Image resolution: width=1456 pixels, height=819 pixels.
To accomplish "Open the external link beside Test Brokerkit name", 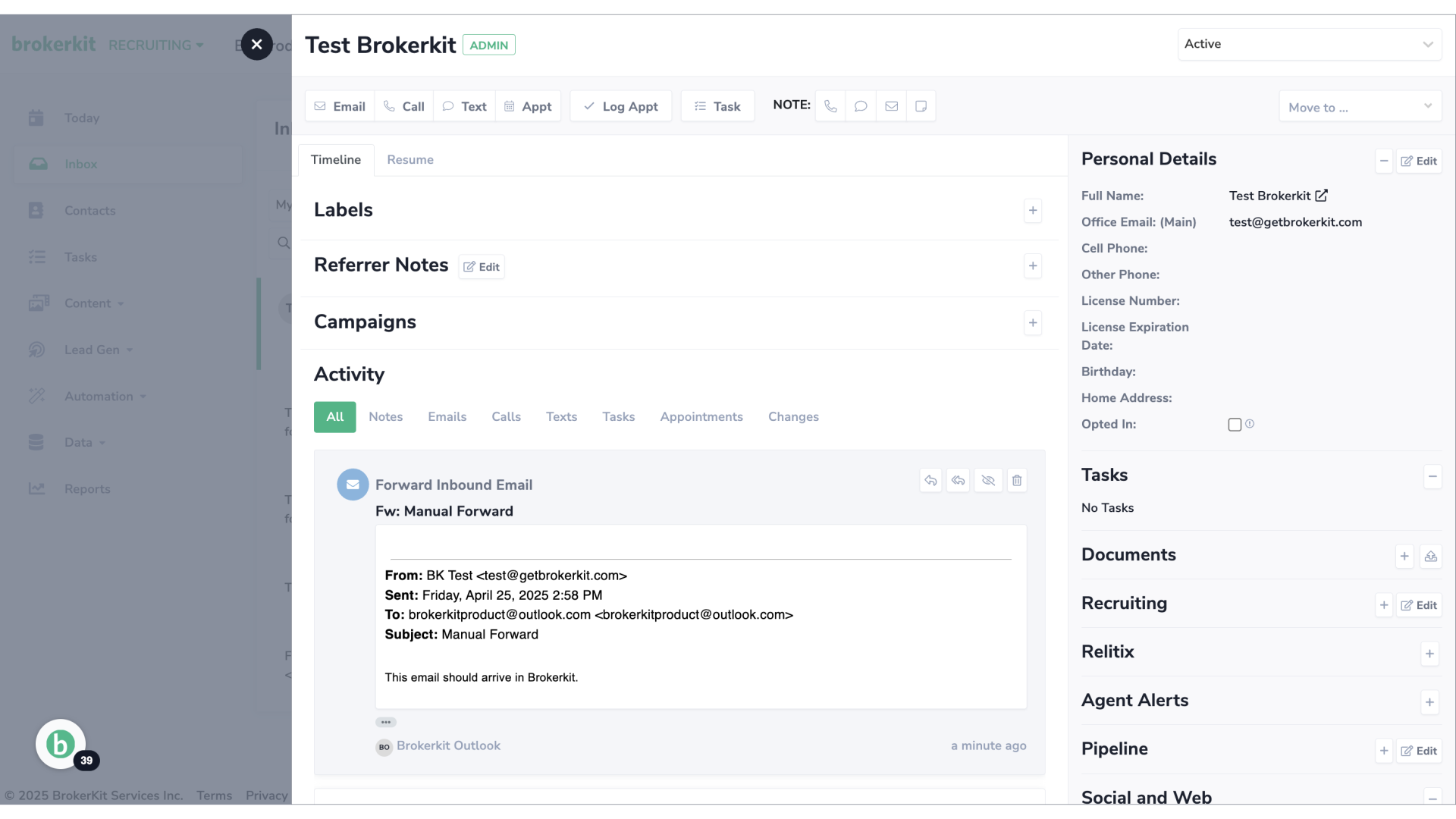I will (x=1321, y=196).
